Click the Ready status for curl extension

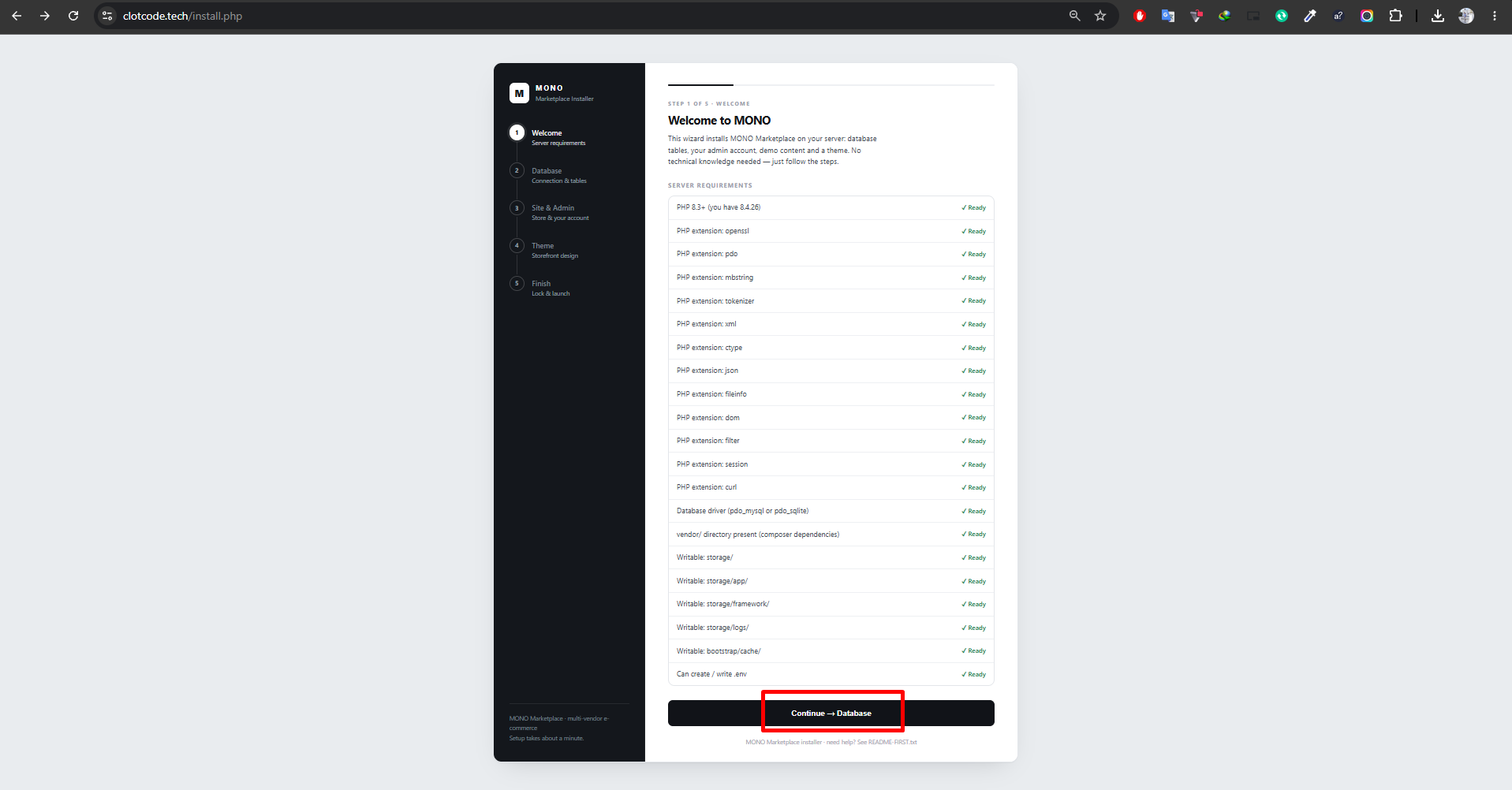(973, 488)
